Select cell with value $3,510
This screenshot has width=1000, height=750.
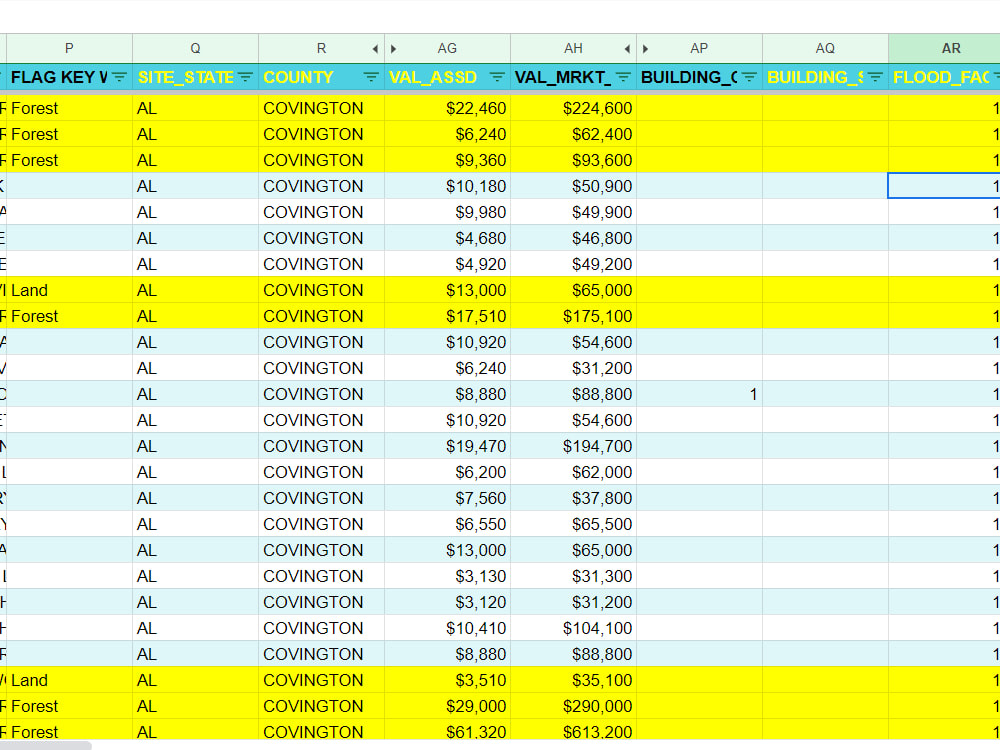pyautogui.click(x=447, y=680)
